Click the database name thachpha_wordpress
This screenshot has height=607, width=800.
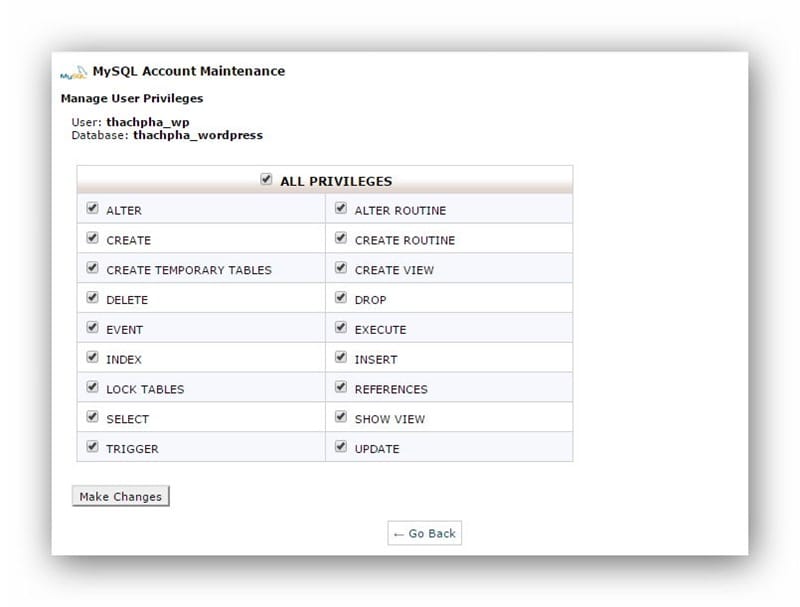click(198, 135)
